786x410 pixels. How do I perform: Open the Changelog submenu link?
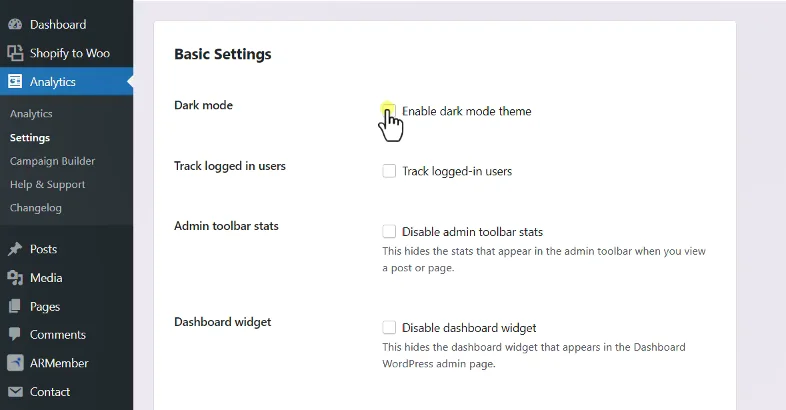[x=36, y=208]
